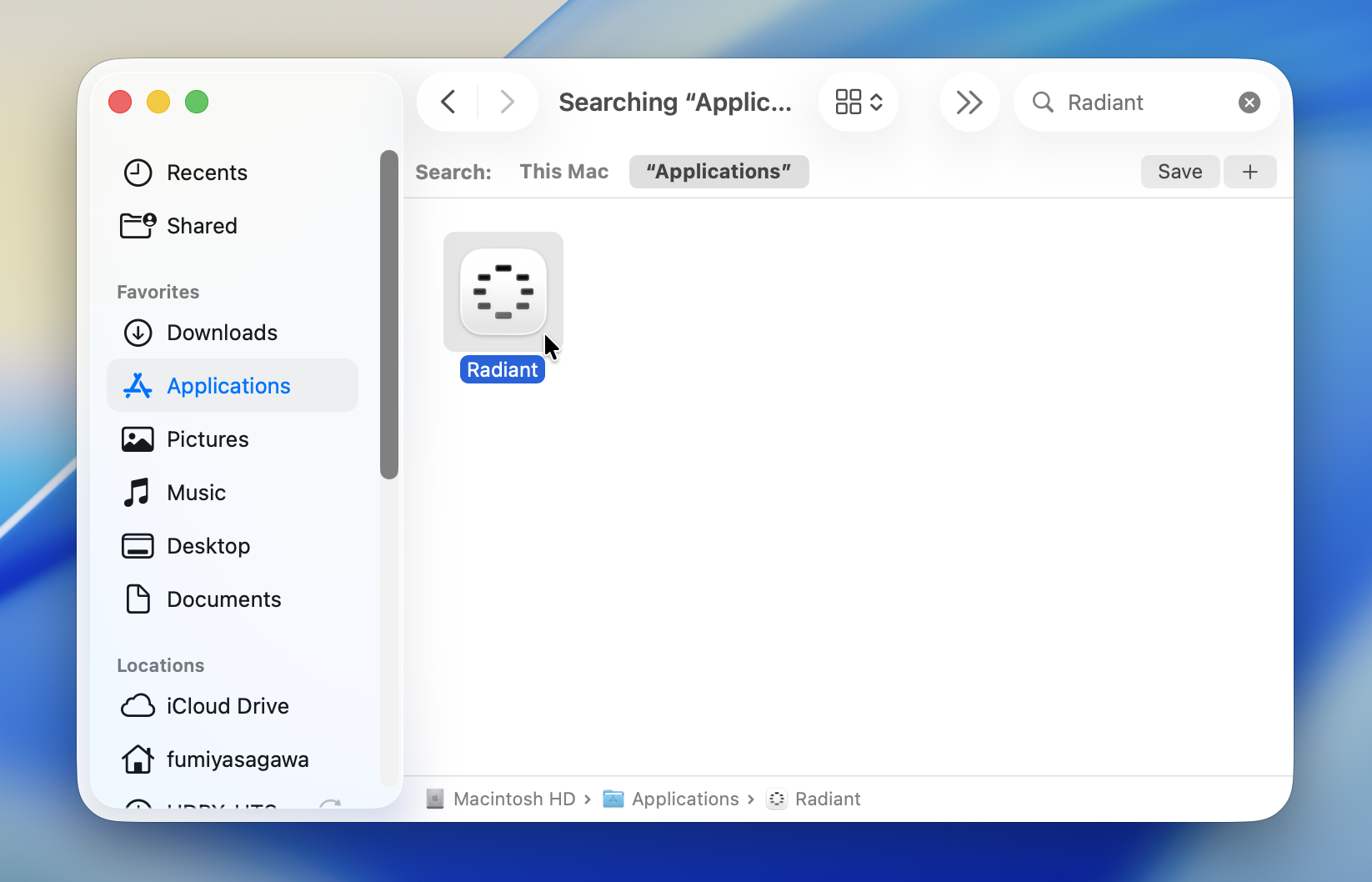Save the current search
Viewport: 1372px width, 882px height.
click(x=1179, y=172)
